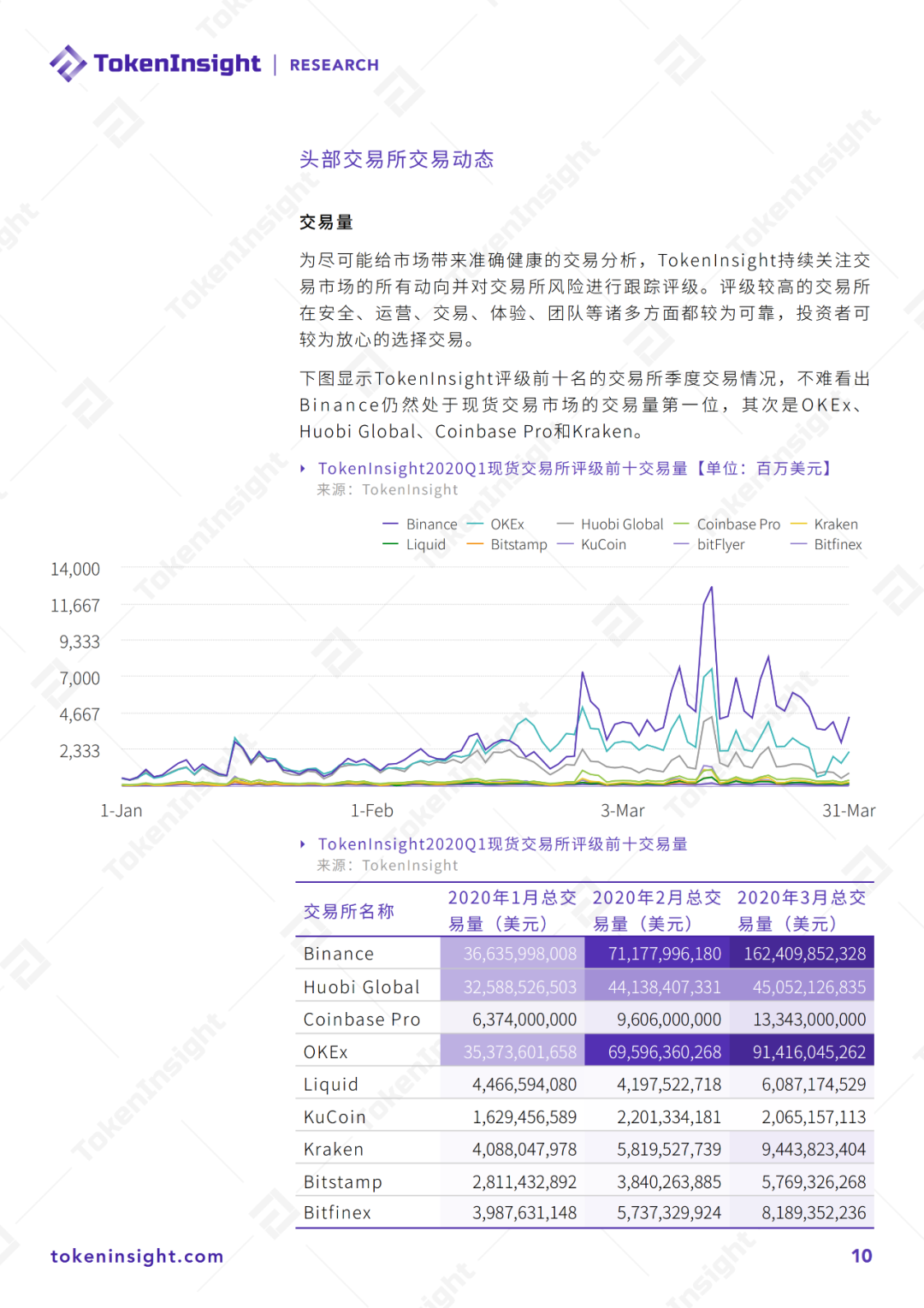Select heading 头部交易所交易动态
924x1308 pixels.
point(397,159)
